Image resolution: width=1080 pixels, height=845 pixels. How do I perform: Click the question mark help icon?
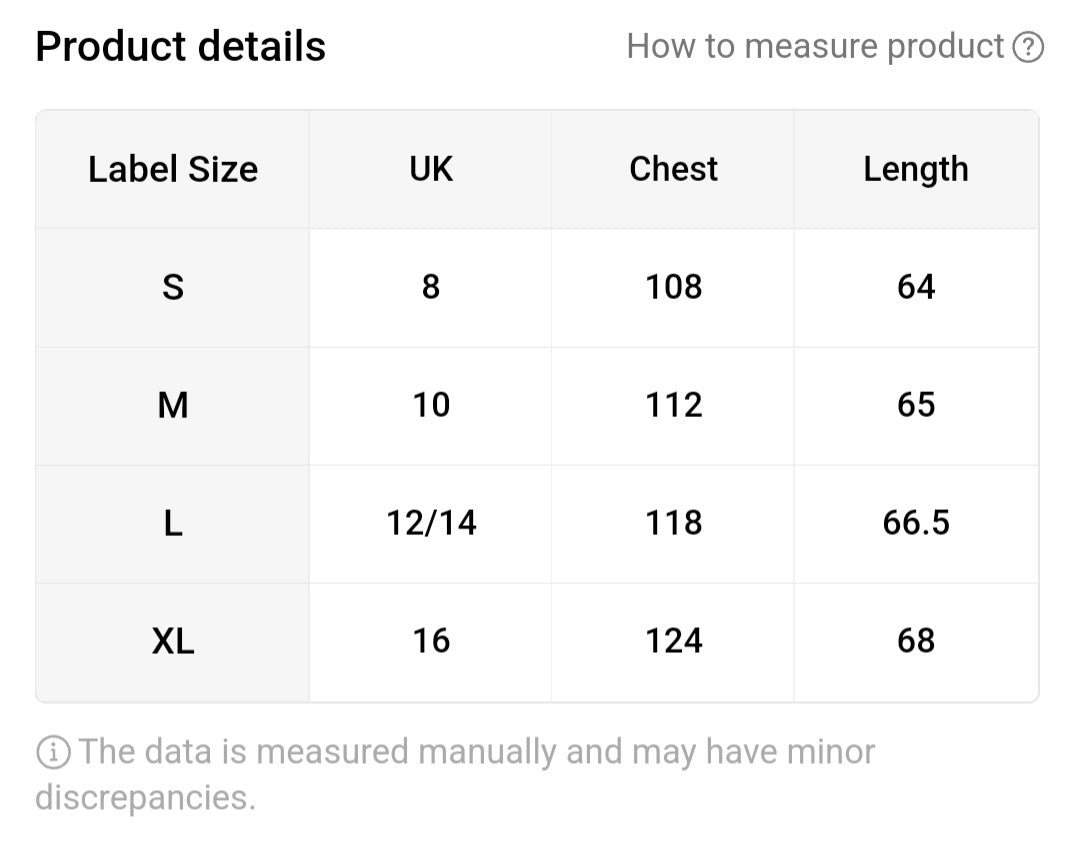pyautogui.click(x=1028, y=47)
